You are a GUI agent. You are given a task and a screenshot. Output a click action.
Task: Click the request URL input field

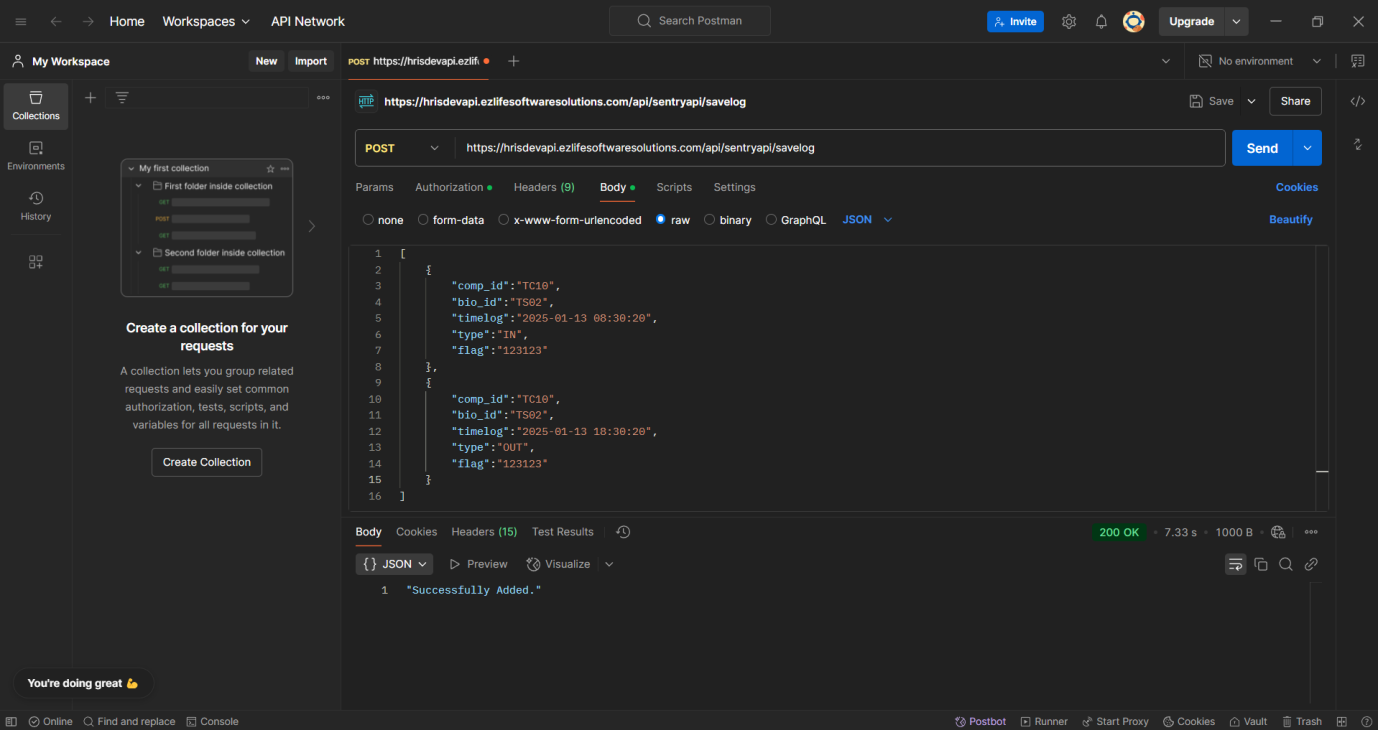tap(840, 148)
